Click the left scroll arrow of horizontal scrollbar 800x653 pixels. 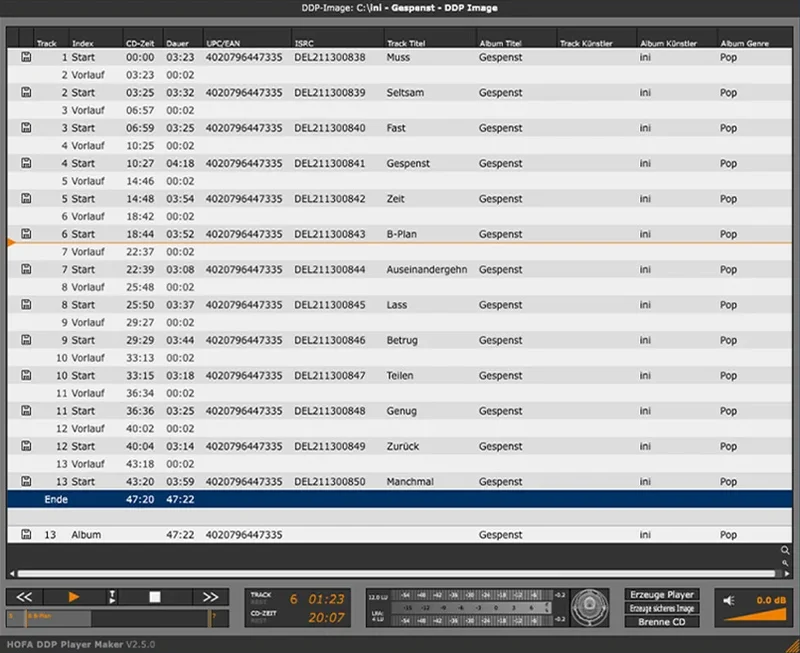point(12,573)
